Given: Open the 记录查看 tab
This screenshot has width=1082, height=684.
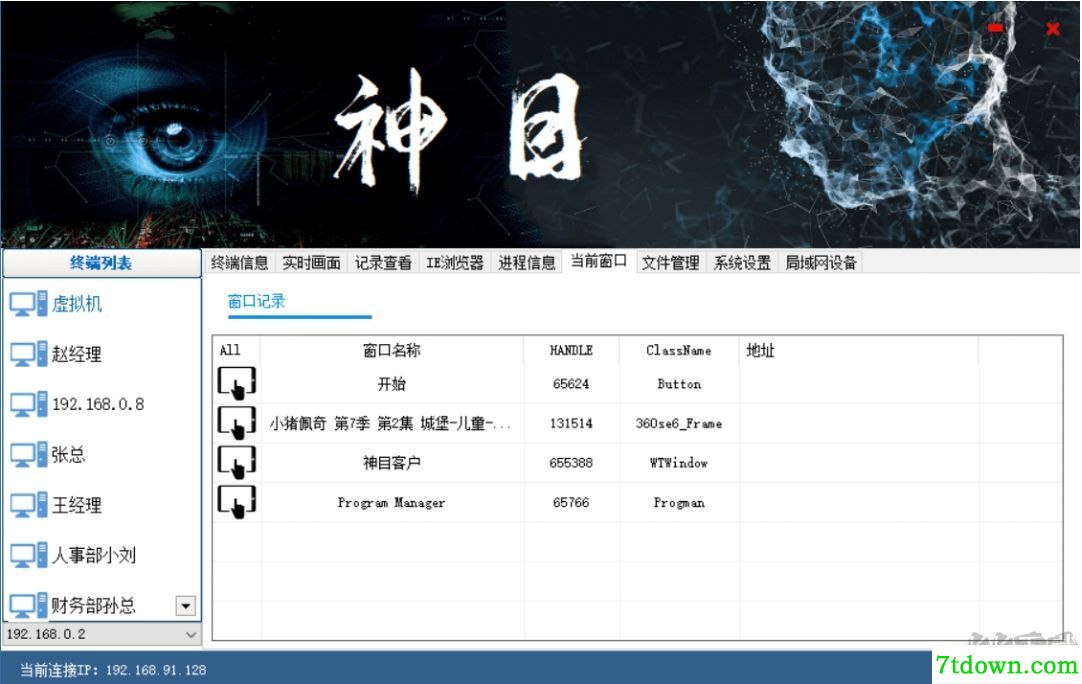Looking at the screenshot, I should pos(383,262).
